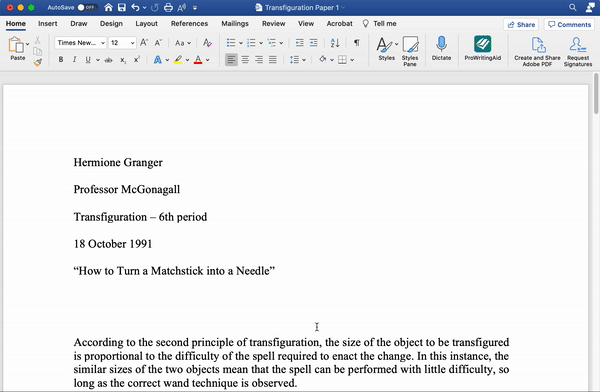Undo the last action
600x392 pixels.
[135, 7]
